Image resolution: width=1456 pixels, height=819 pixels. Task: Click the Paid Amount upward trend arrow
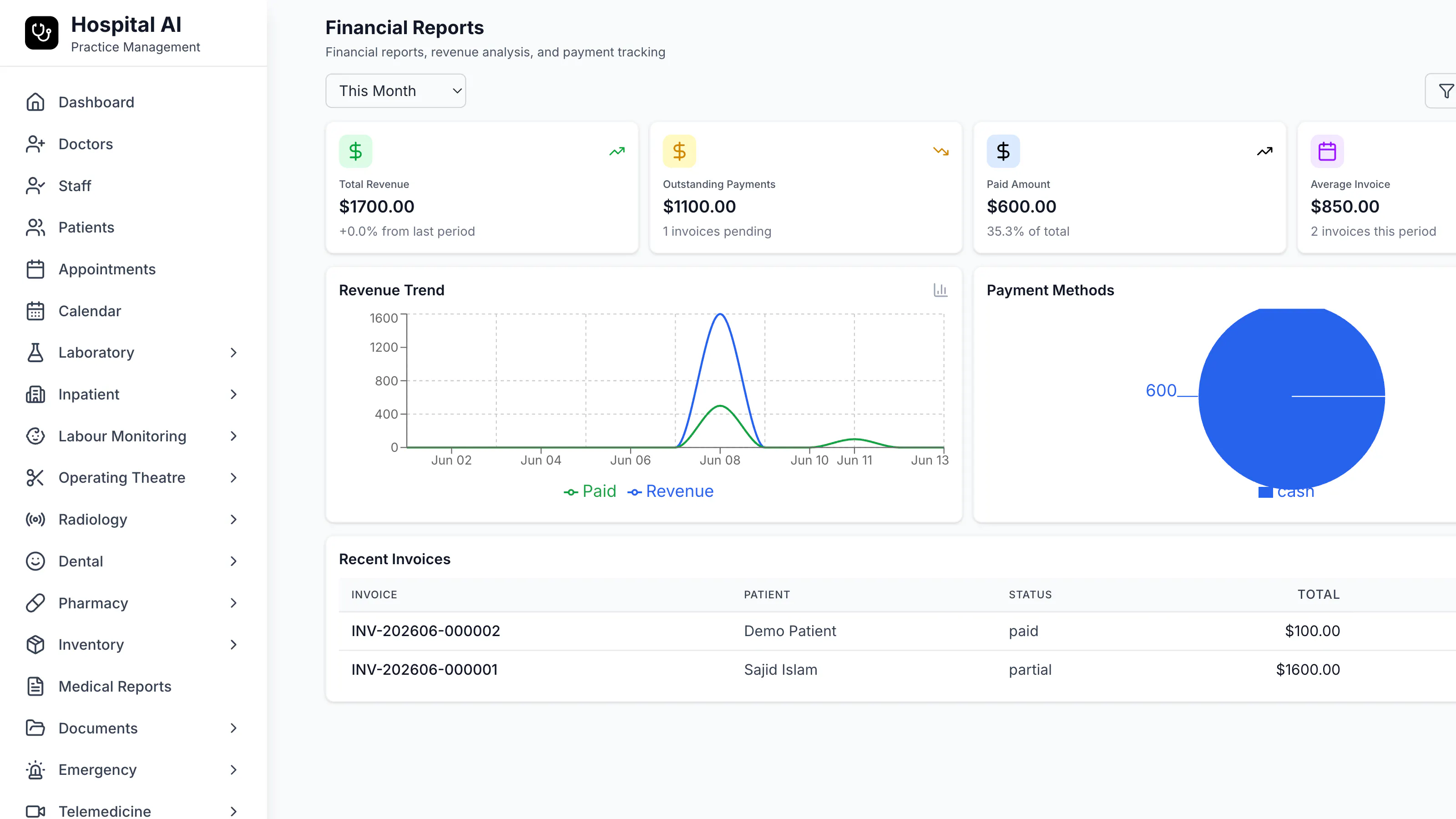1264,152
